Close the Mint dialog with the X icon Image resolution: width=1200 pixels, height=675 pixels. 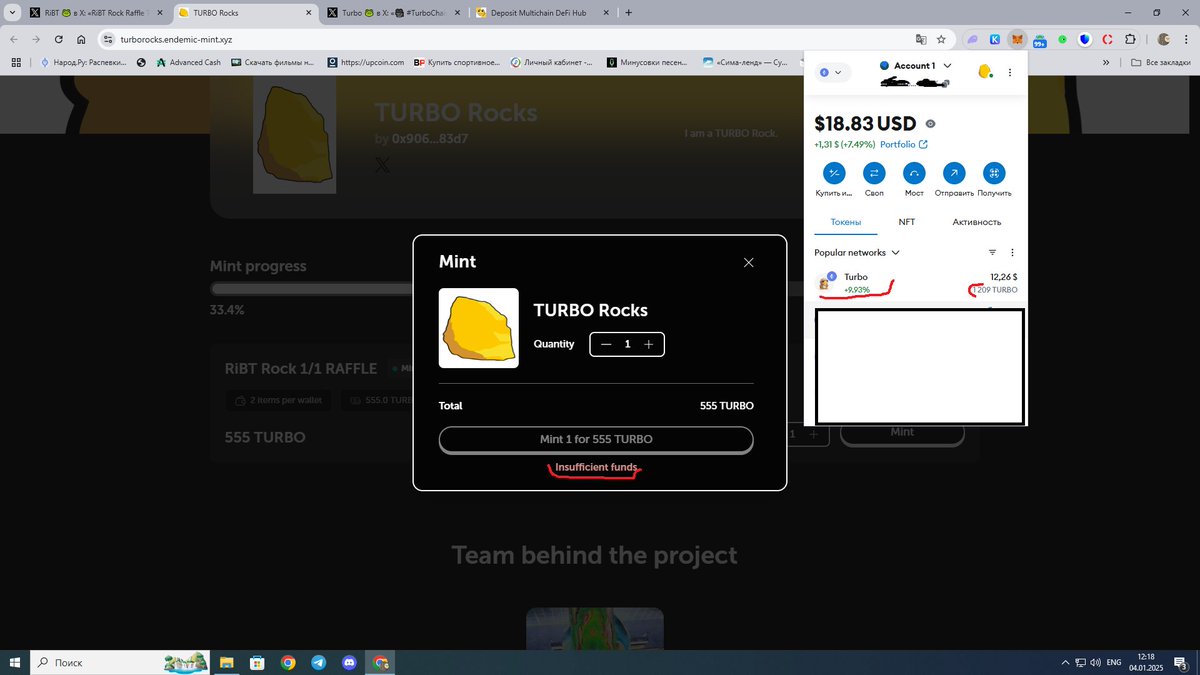coord(748,263)
